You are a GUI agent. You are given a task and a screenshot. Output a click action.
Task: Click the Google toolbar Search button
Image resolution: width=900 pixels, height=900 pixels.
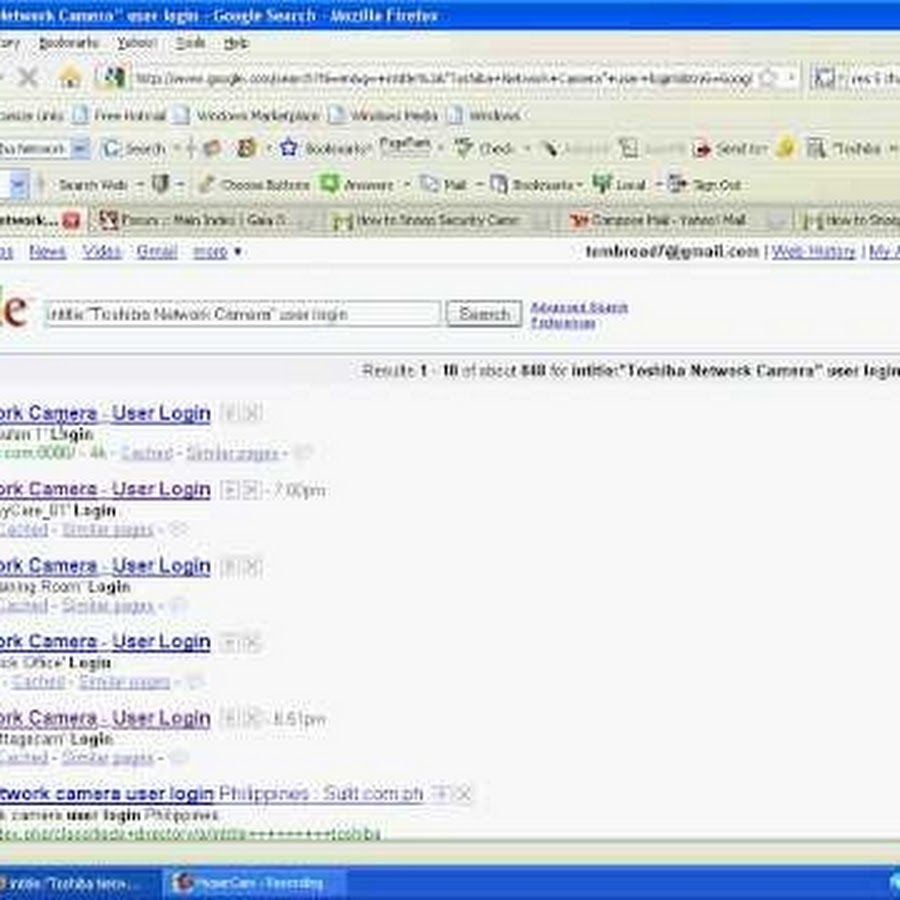point(134,149)
